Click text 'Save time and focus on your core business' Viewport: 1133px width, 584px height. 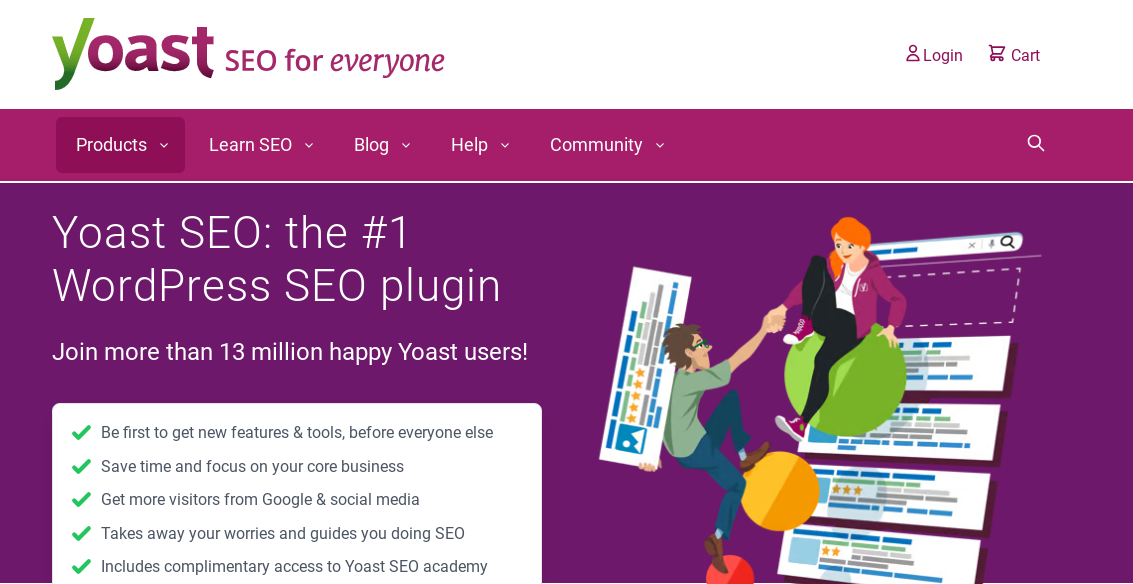click(x=252, y=466)
